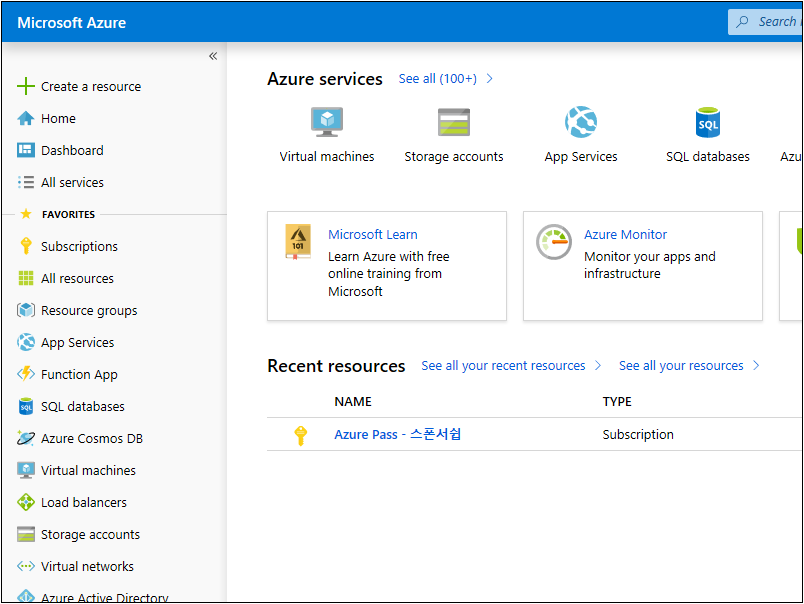Image resolution: width=804 pixels, height=604 pixels.
Task: Click chevron next to See all (100+)
Action: pos(490,78)
